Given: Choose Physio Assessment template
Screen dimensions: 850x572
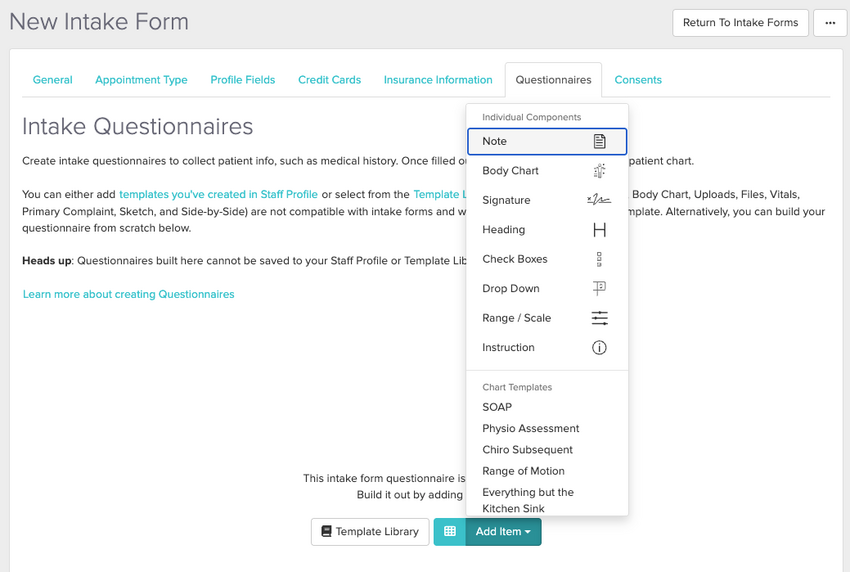Looking at the screenshot, I should click(x=531, y=429).
